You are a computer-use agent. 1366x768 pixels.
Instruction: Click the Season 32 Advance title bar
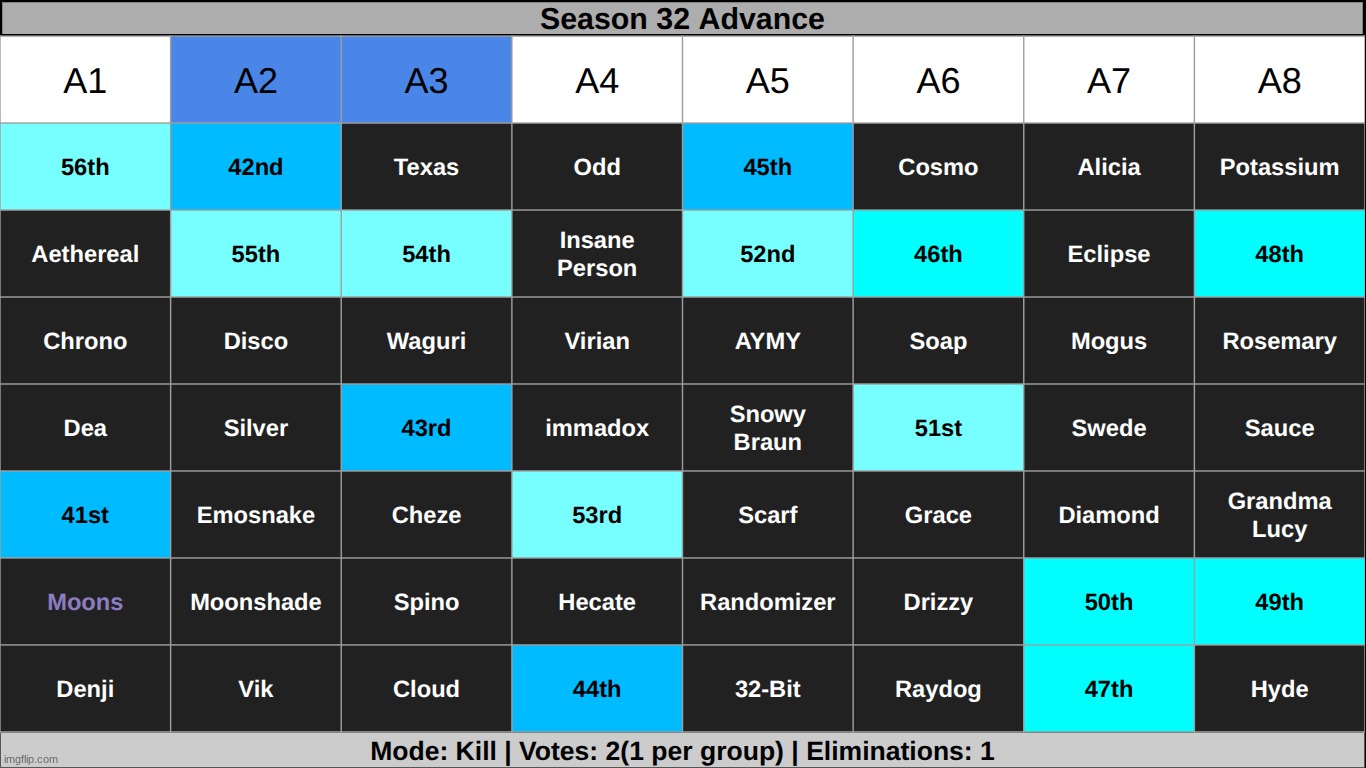(683, 18)
